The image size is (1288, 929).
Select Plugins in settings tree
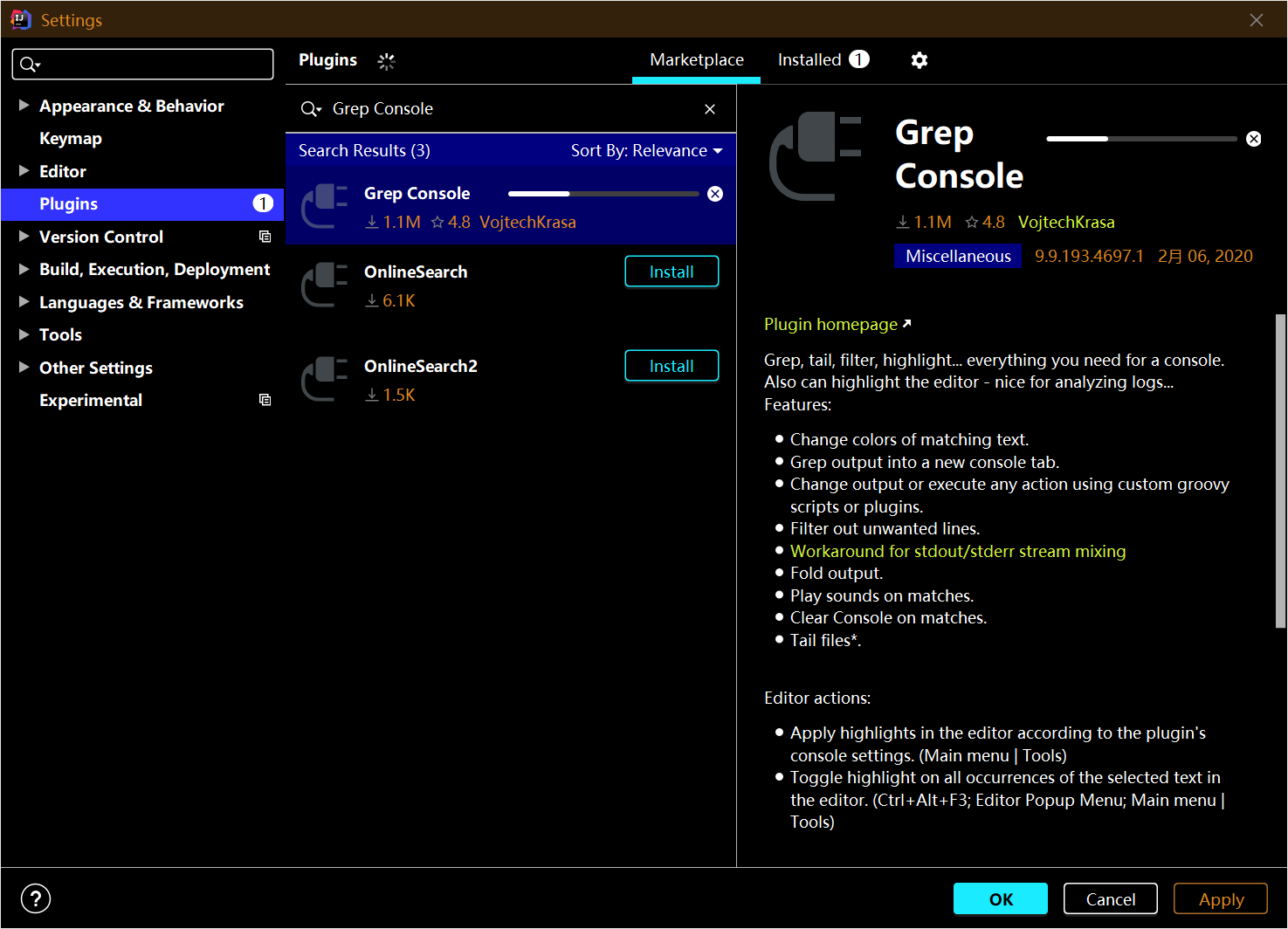click(142, 203)
